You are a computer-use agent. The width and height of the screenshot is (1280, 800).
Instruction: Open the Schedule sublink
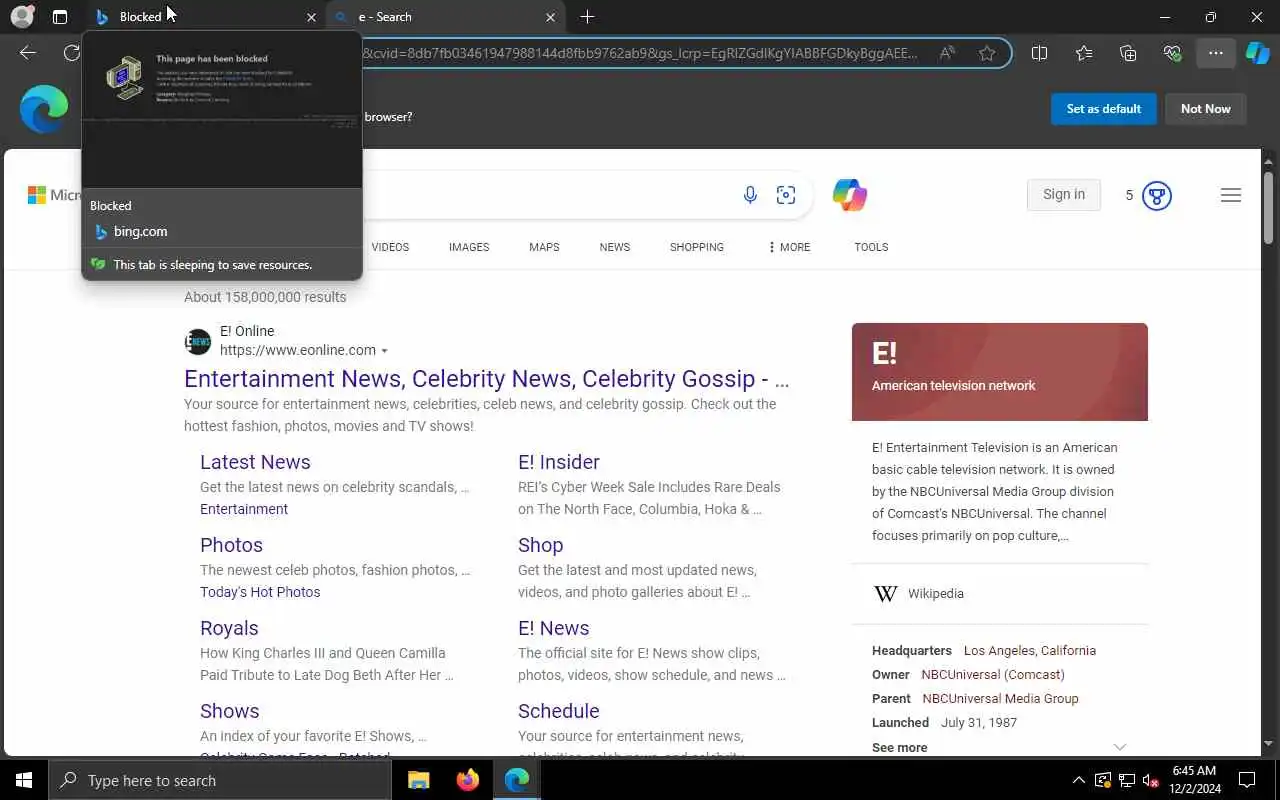click(x=558, y=711)
